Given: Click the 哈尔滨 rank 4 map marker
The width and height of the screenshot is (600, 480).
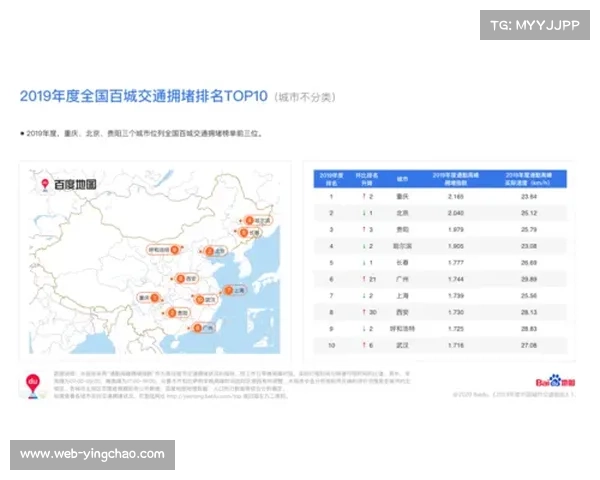Looking at the screenshot, I should pyautogui.click(x=258, y=220).
